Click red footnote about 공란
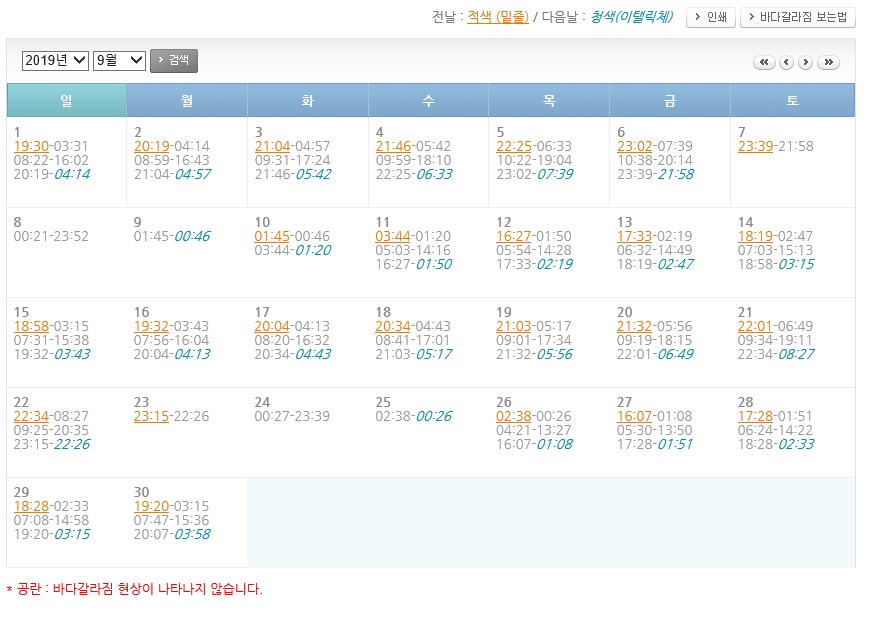876x624 pixels. (134, 589)
